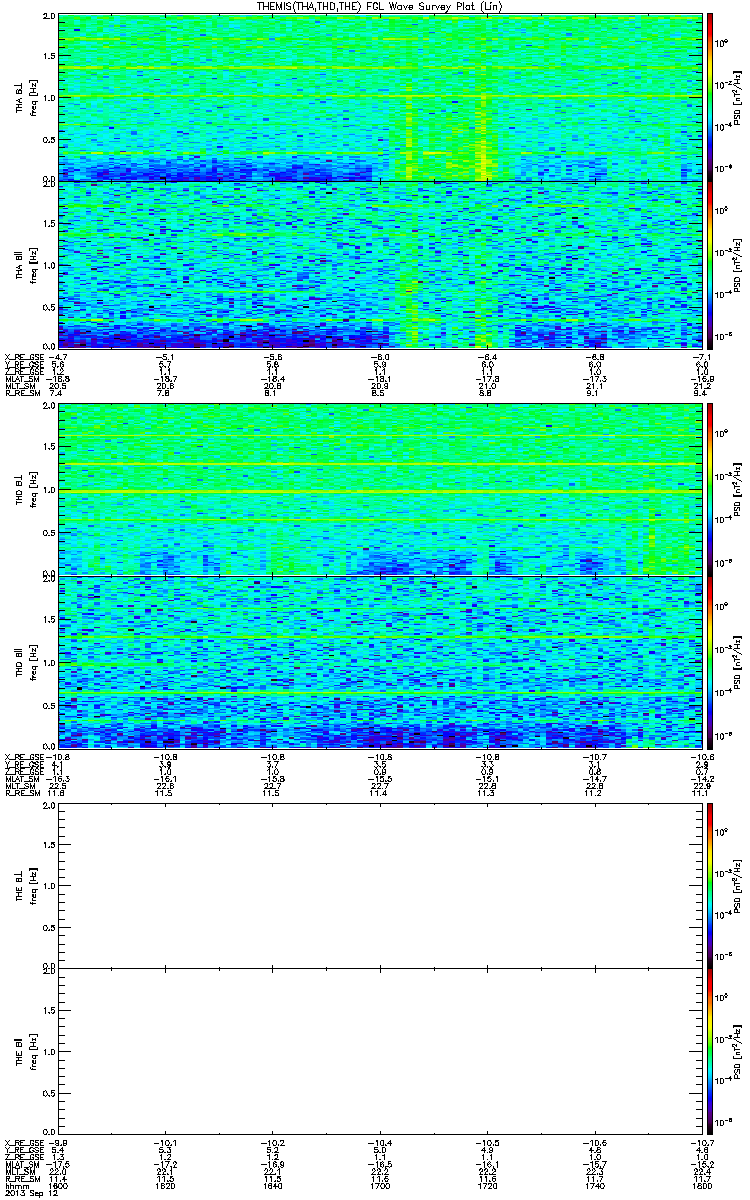This screenshot has width=750, height=1200.
Task: Click the 'THE B⊥ freq [Hz]' axis label
Action: 24,885
